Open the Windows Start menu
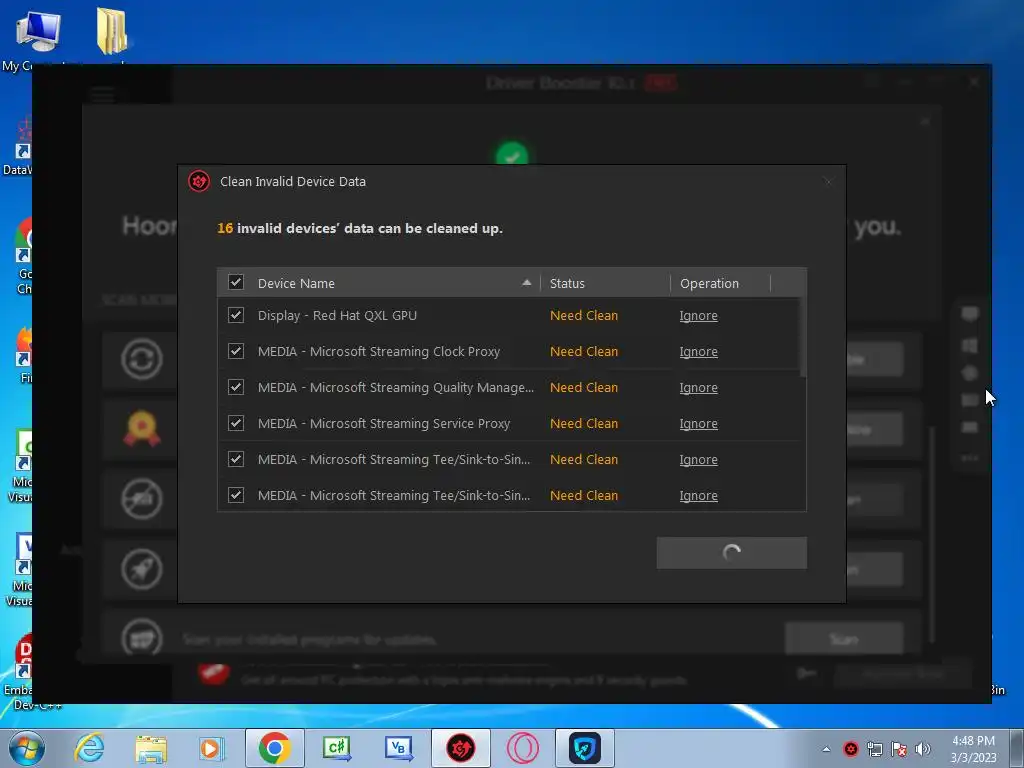The width and height of the screenshot is (1024, 768). [x=27, y=748]
